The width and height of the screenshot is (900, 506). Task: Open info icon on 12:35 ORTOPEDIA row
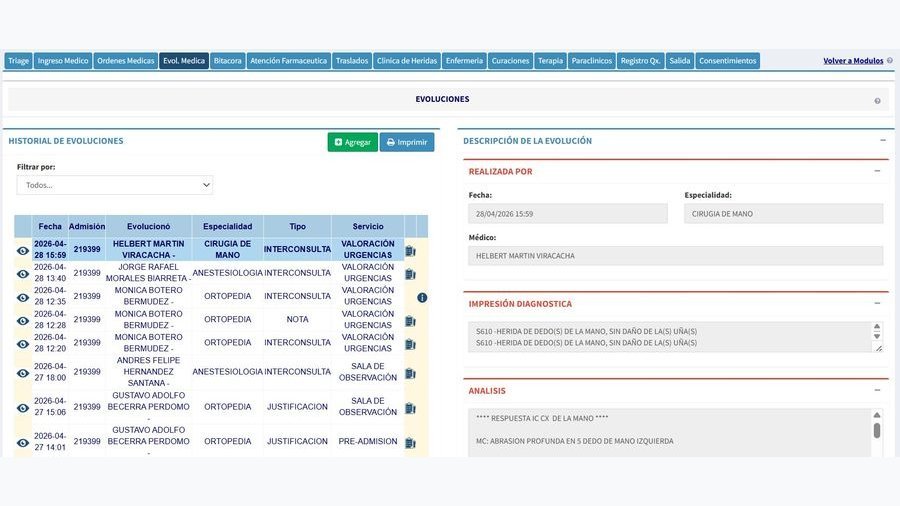422,298
